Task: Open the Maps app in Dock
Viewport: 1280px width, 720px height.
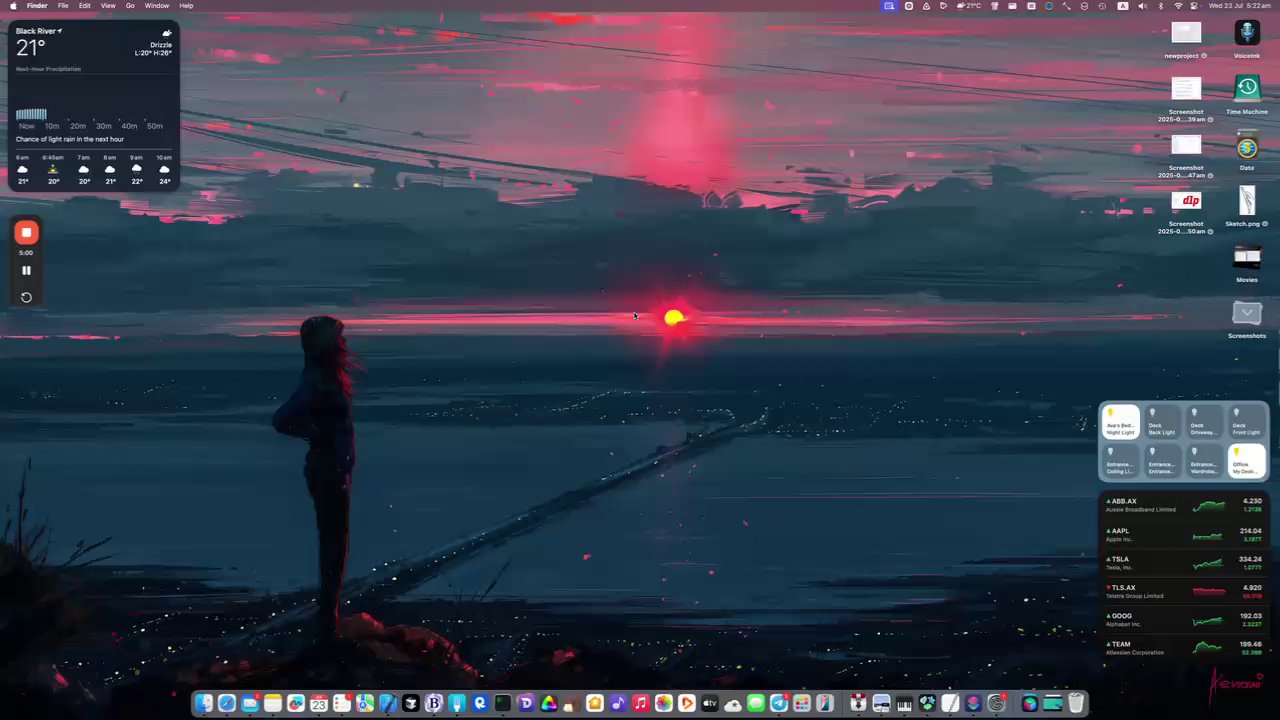Action: tap(365, 703)
